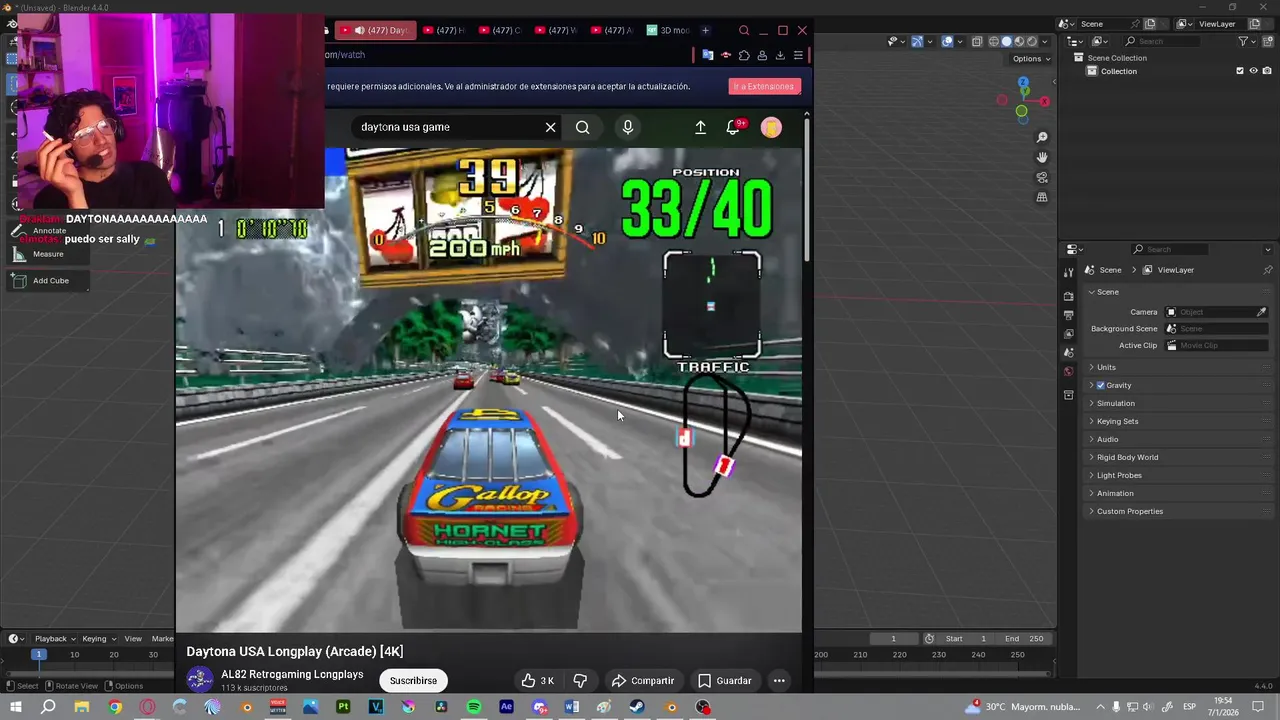
Task: Toggle viewport gizmos display
Action: 917,41
